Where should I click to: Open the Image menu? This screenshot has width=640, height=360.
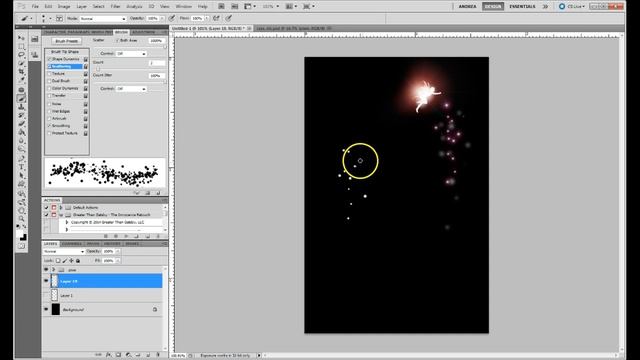coord(64,7)
